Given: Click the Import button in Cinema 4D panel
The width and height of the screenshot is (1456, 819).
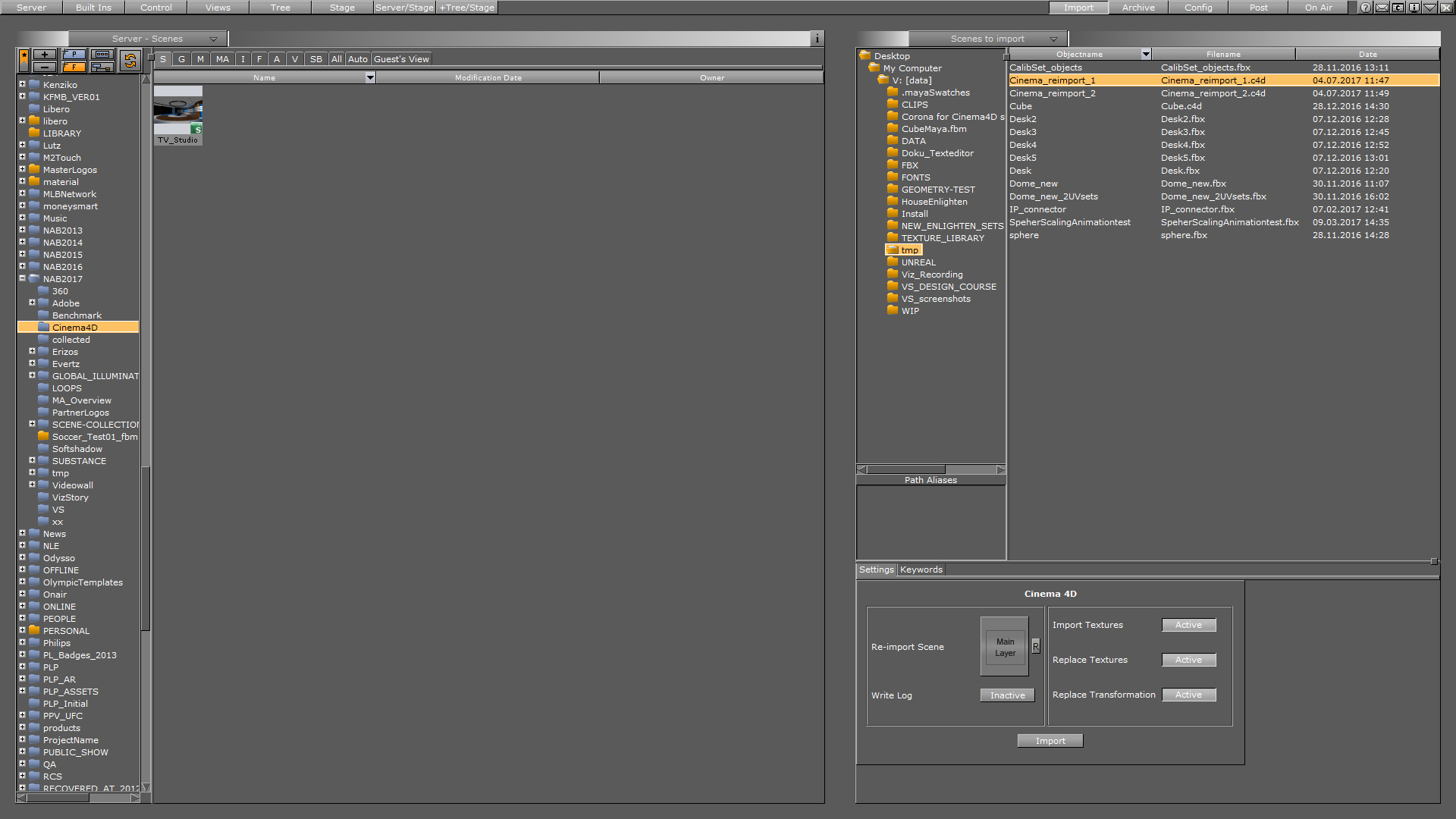Looking at the screenshot, I should (1050, 740).
